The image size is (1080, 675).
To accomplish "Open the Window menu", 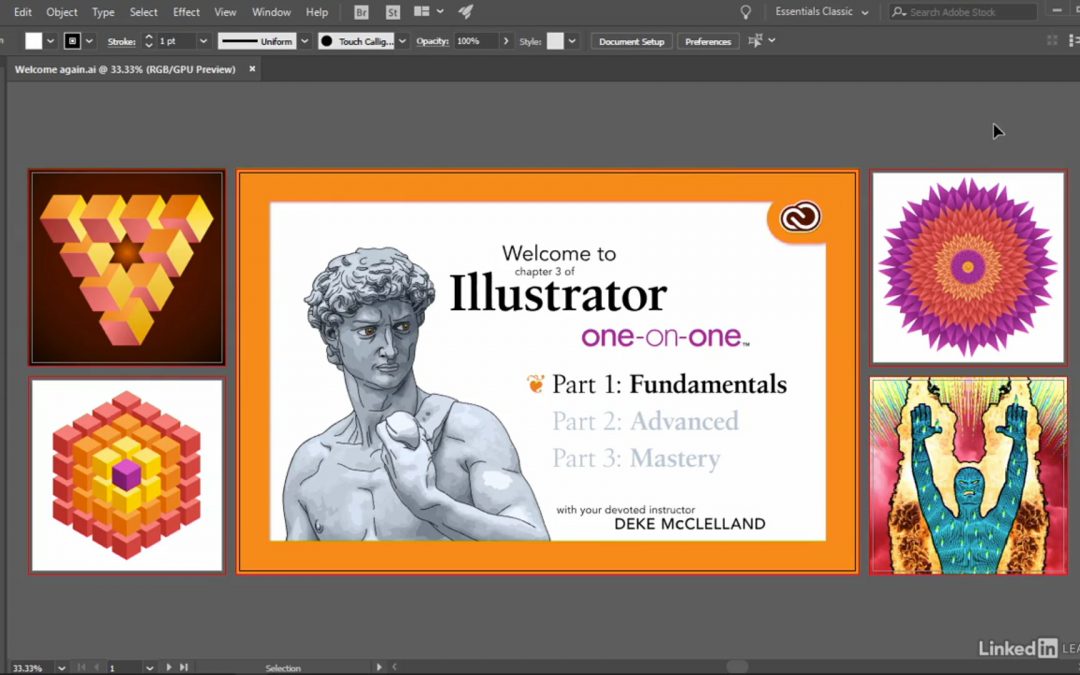I will [271, 12].
